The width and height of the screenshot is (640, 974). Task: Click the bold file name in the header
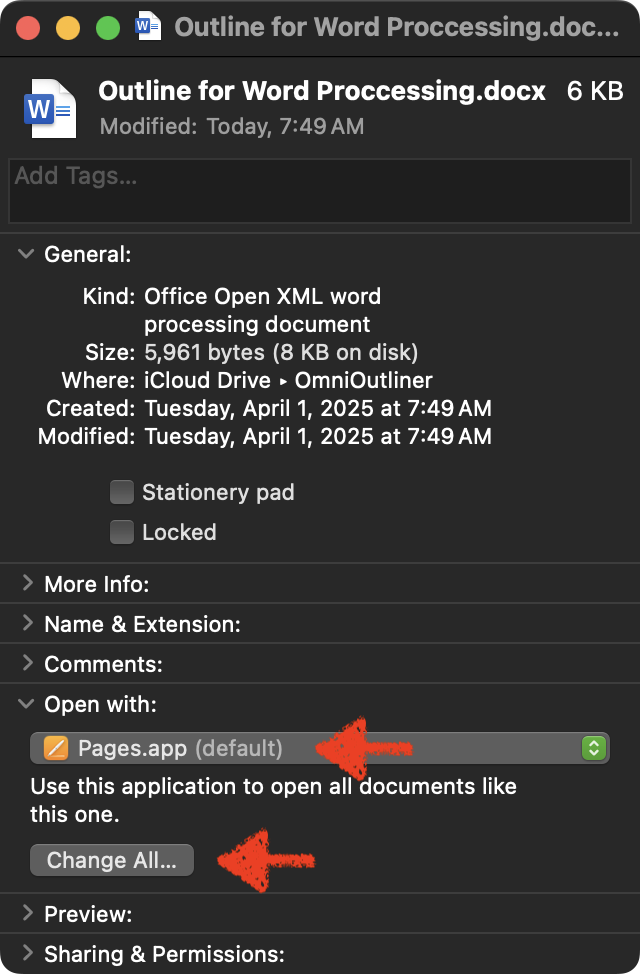[322, 92]
